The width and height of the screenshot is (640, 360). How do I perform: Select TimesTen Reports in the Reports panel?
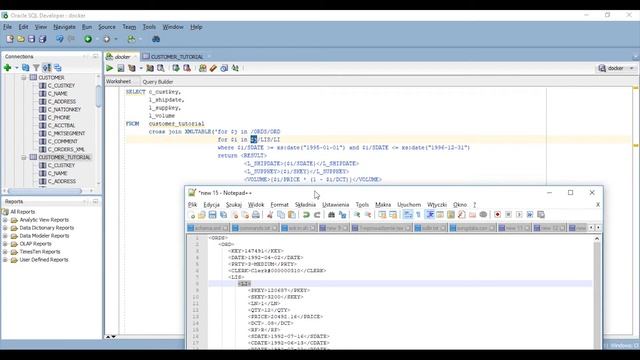coord(40,252)
